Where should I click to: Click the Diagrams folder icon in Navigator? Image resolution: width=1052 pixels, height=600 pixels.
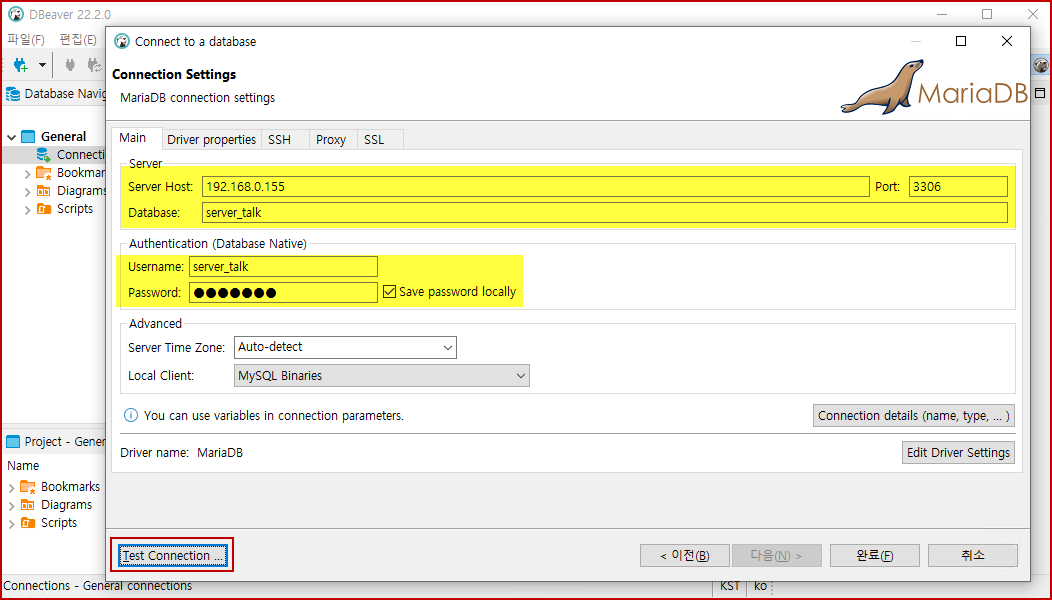click(44, 191)
